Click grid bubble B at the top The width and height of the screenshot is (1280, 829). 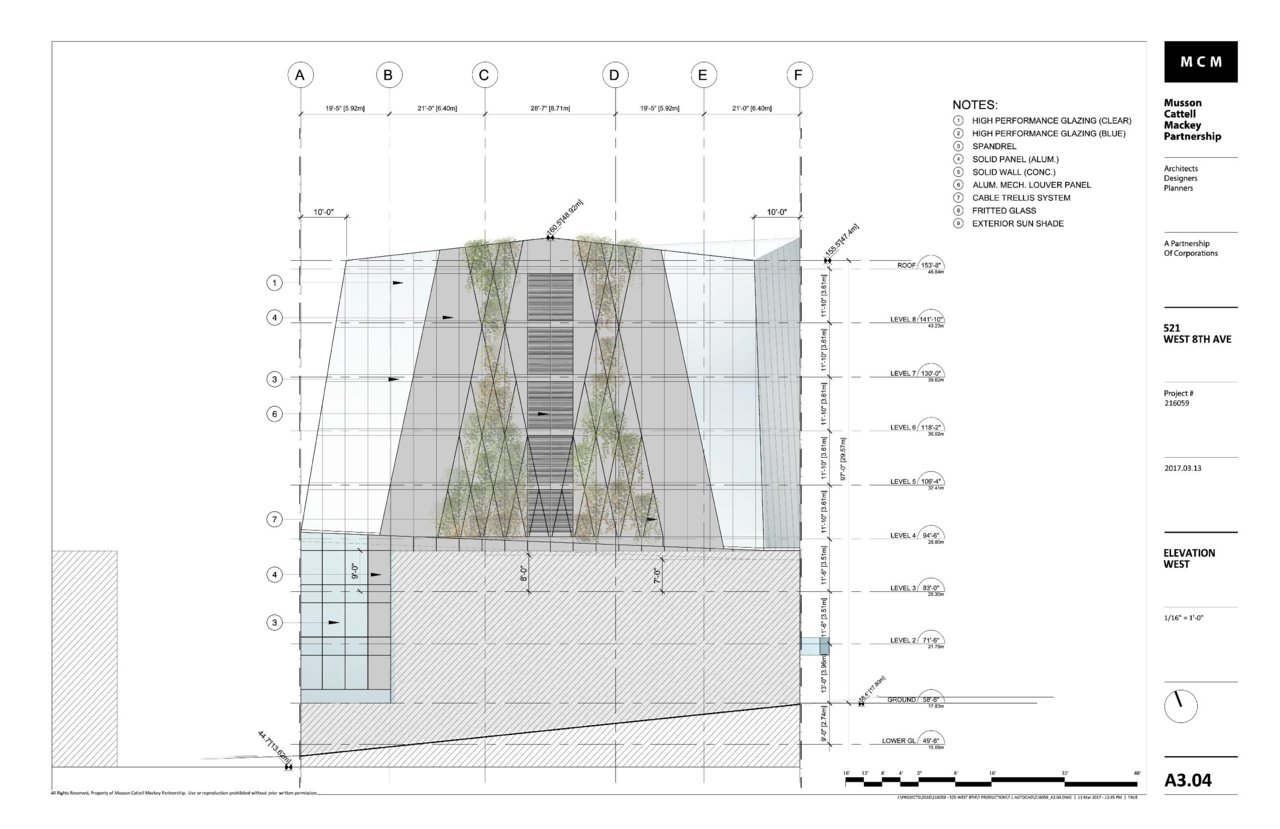(x=388, y=74)
